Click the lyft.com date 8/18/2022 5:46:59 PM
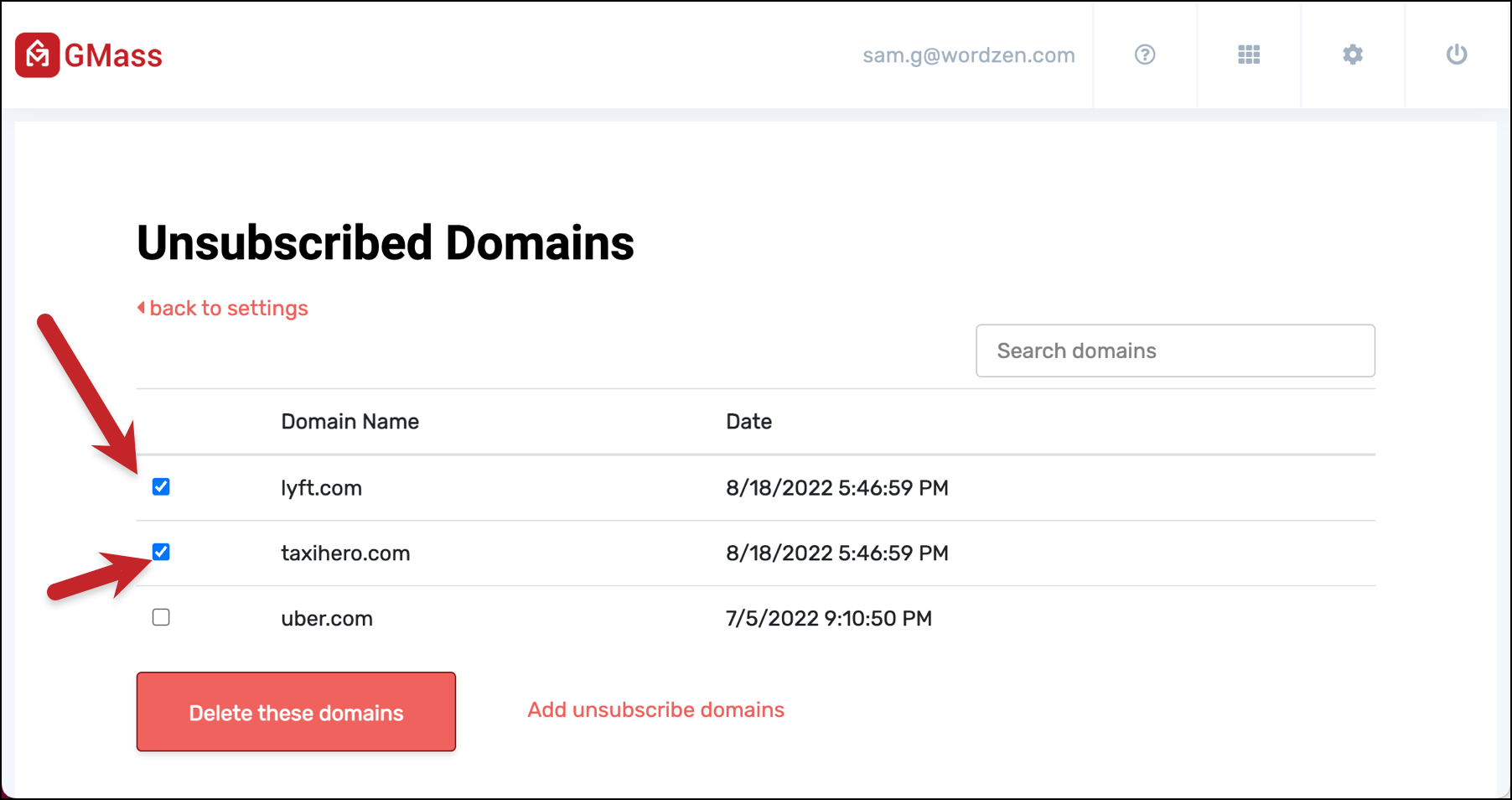 tap(837, 488)
